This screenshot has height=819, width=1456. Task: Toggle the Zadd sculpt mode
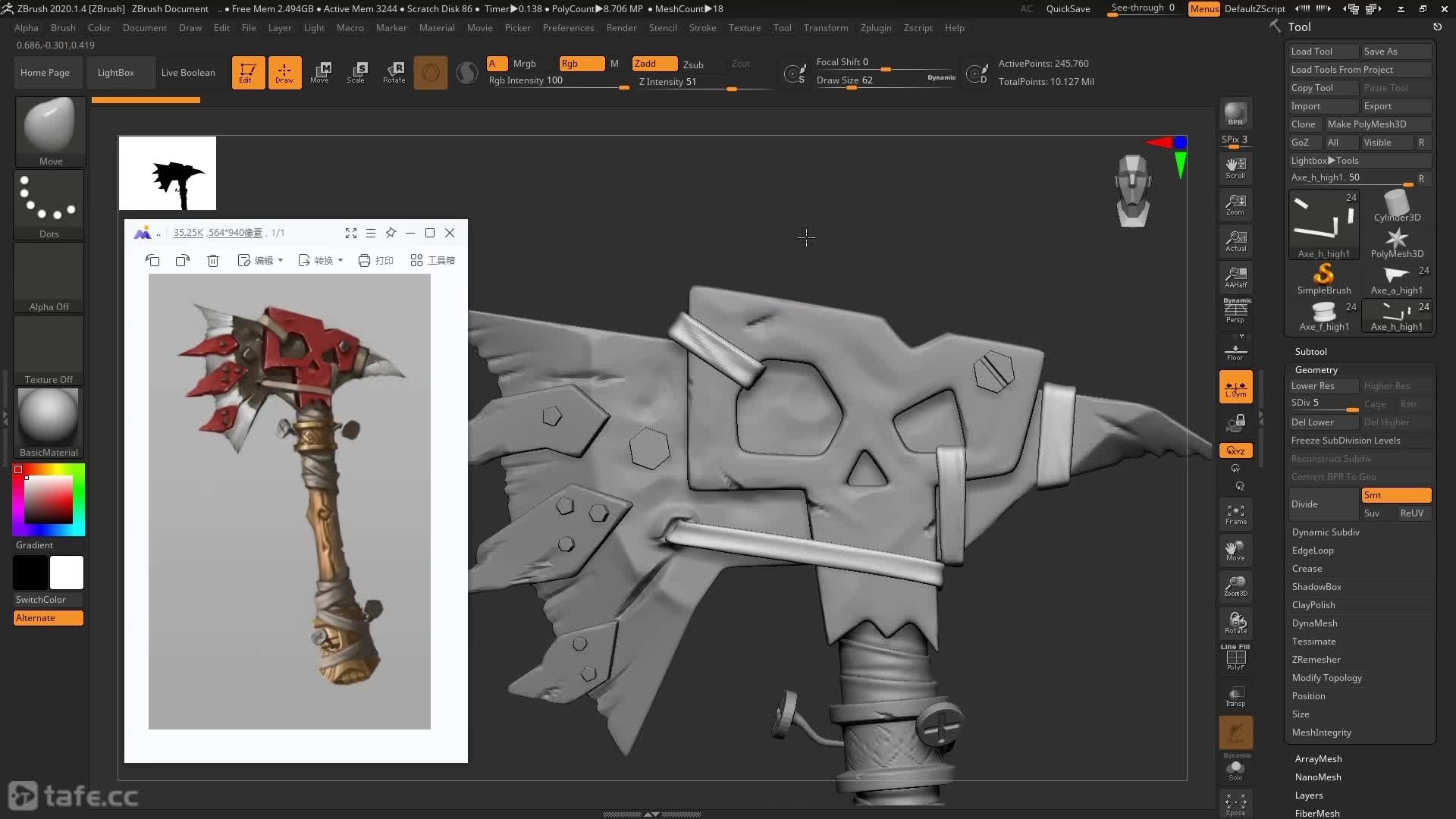point(654,64)
